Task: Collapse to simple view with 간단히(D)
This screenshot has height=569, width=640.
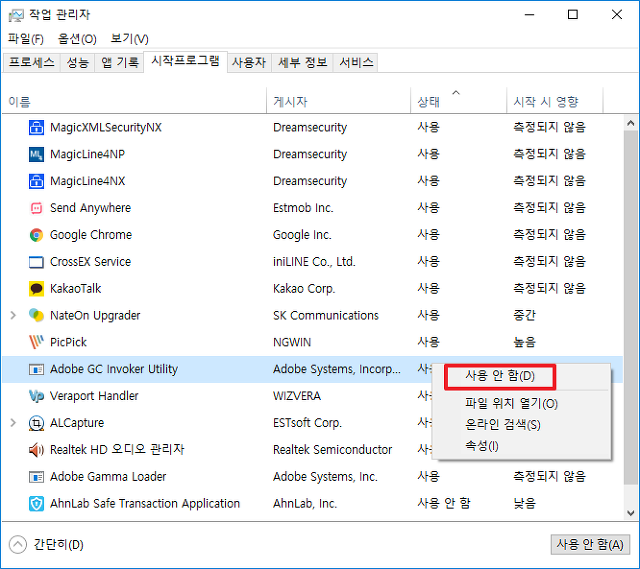Action: 46,545
